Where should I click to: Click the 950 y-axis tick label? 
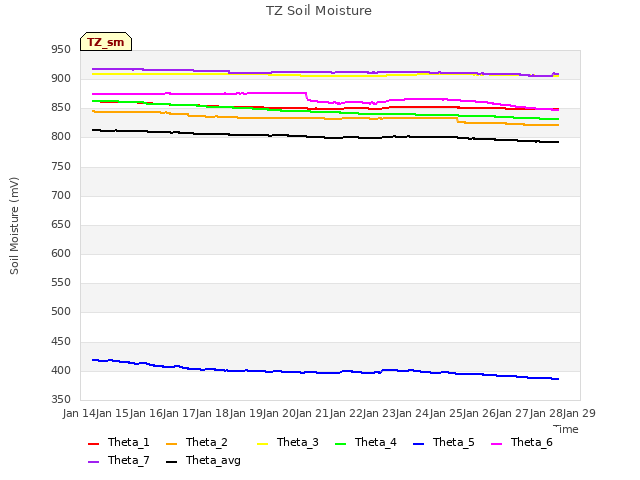tap(61, 49)
